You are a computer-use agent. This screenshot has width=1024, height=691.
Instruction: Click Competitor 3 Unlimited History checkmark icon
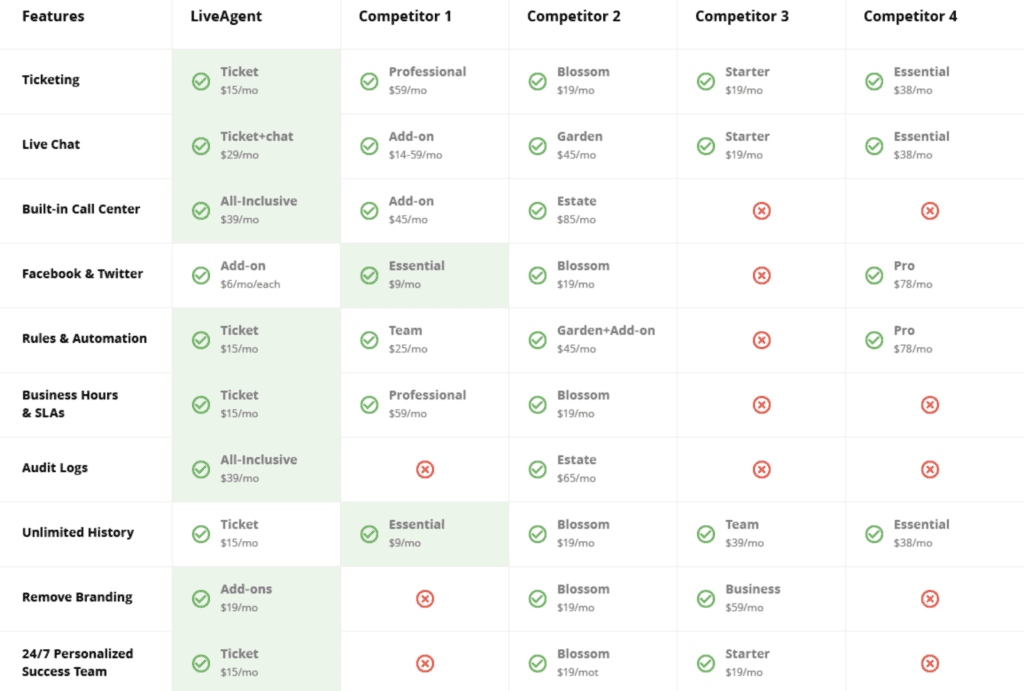(706, 534)
